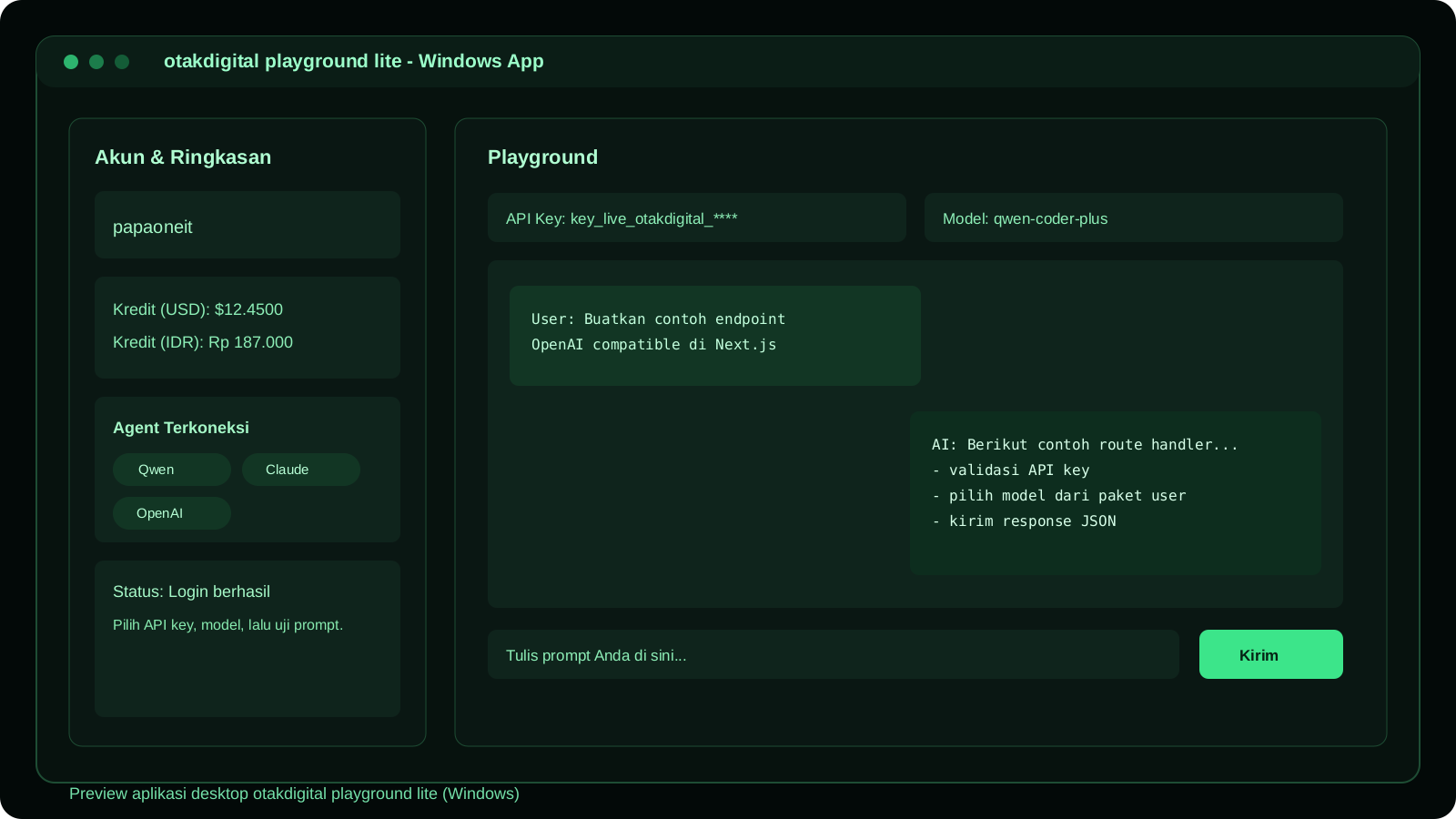Viewport: 1456px width, 819px height.
Task: Click the middle window control dot
Action: click(x=96, y=62)
